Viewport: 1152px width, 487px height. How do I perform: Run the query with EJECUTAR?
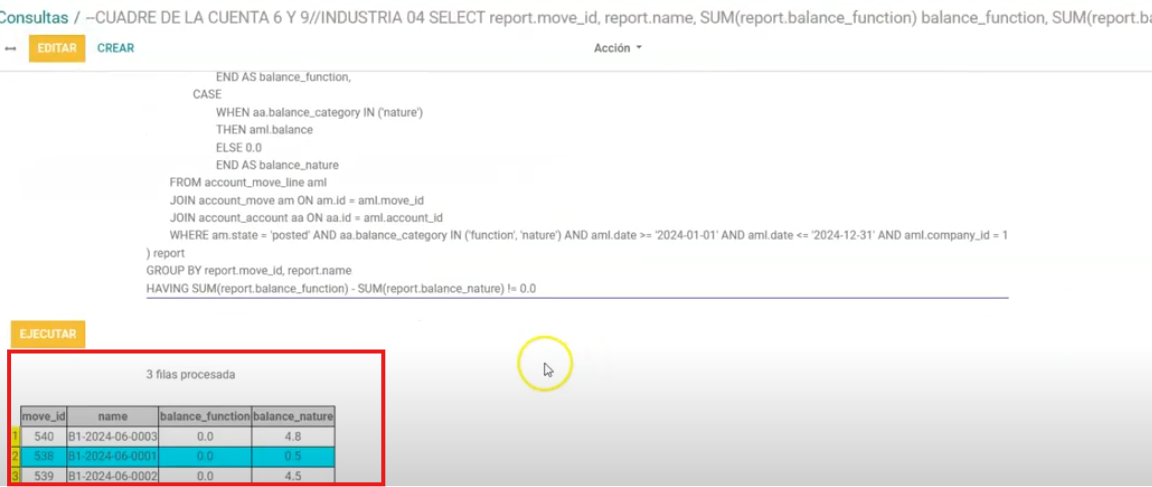[48, 334]
